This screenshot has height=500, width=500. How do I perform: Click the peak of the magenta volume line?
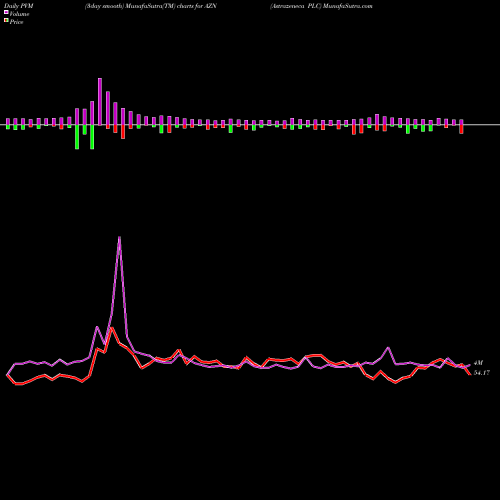coord(119,237)
